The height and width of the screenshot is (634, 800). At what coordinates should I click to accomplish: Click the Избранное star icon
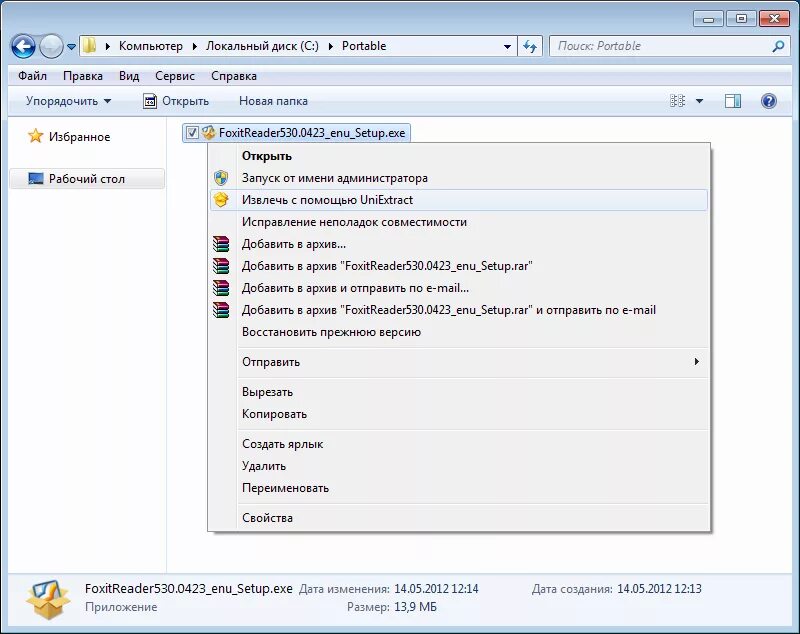(x=35, y=136)
